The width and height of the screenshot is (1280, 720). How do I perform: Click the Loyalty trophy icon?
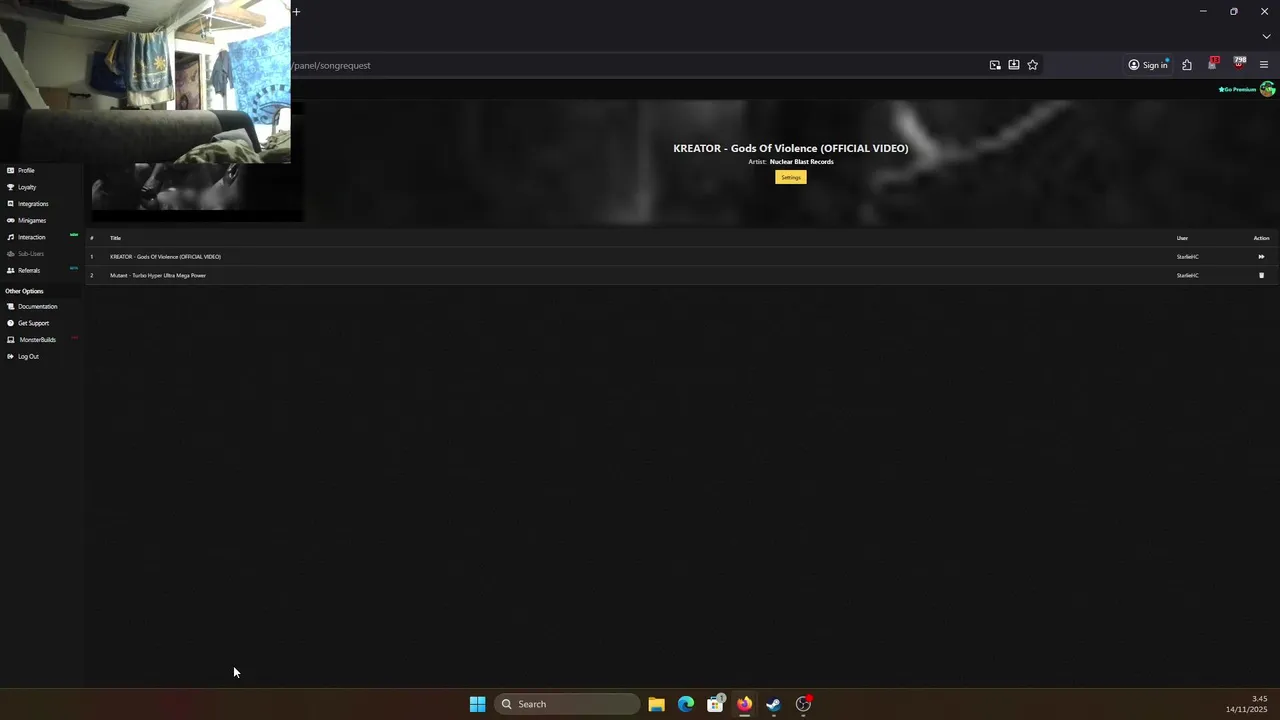click(10, 187)
